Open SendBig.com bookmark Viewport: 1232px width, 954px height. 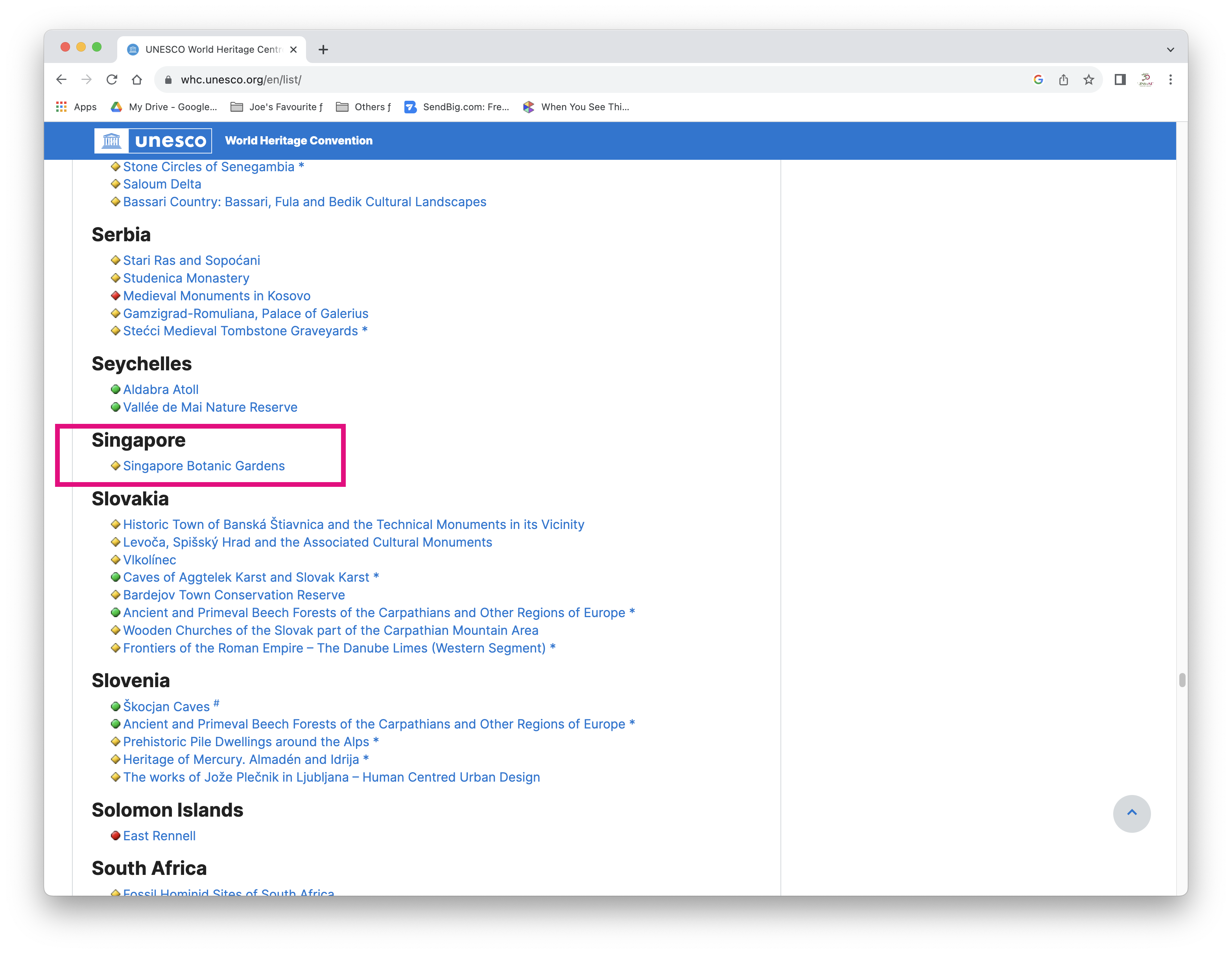pos(457,107)
